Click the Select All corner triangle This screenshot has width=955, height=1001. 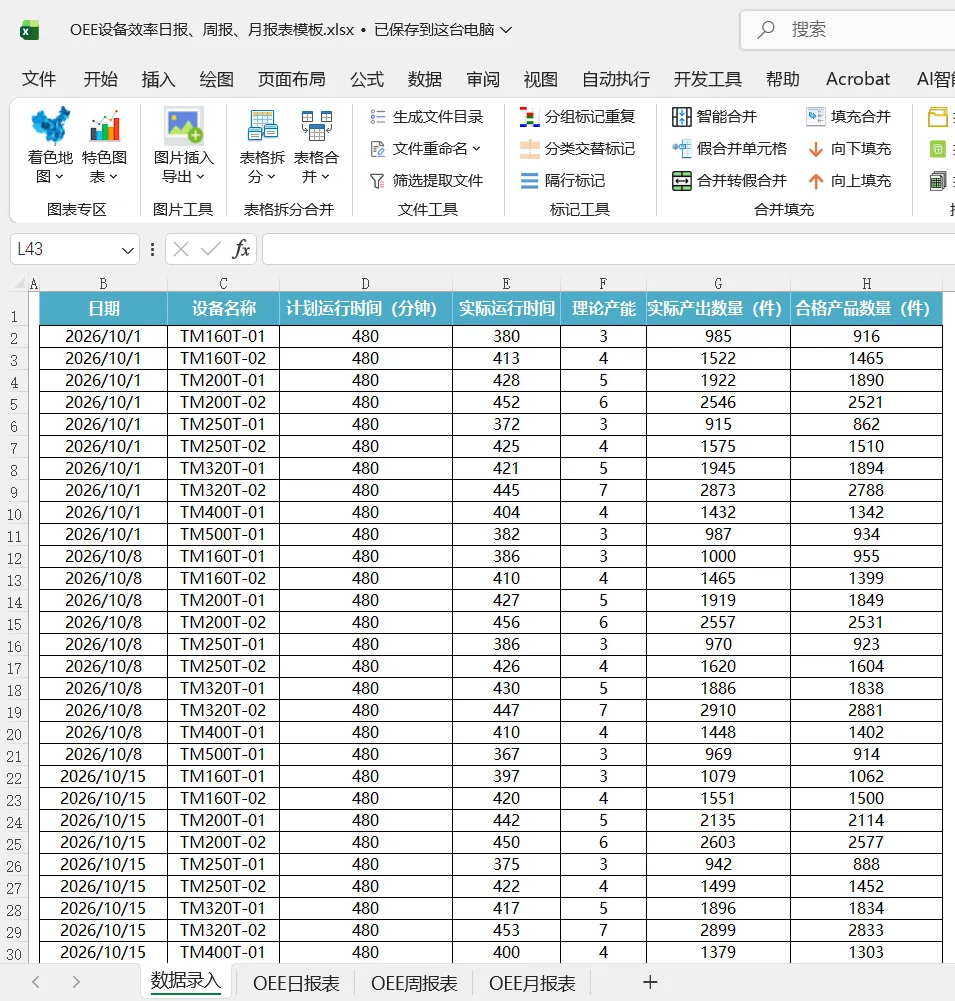tap(20, 283)
